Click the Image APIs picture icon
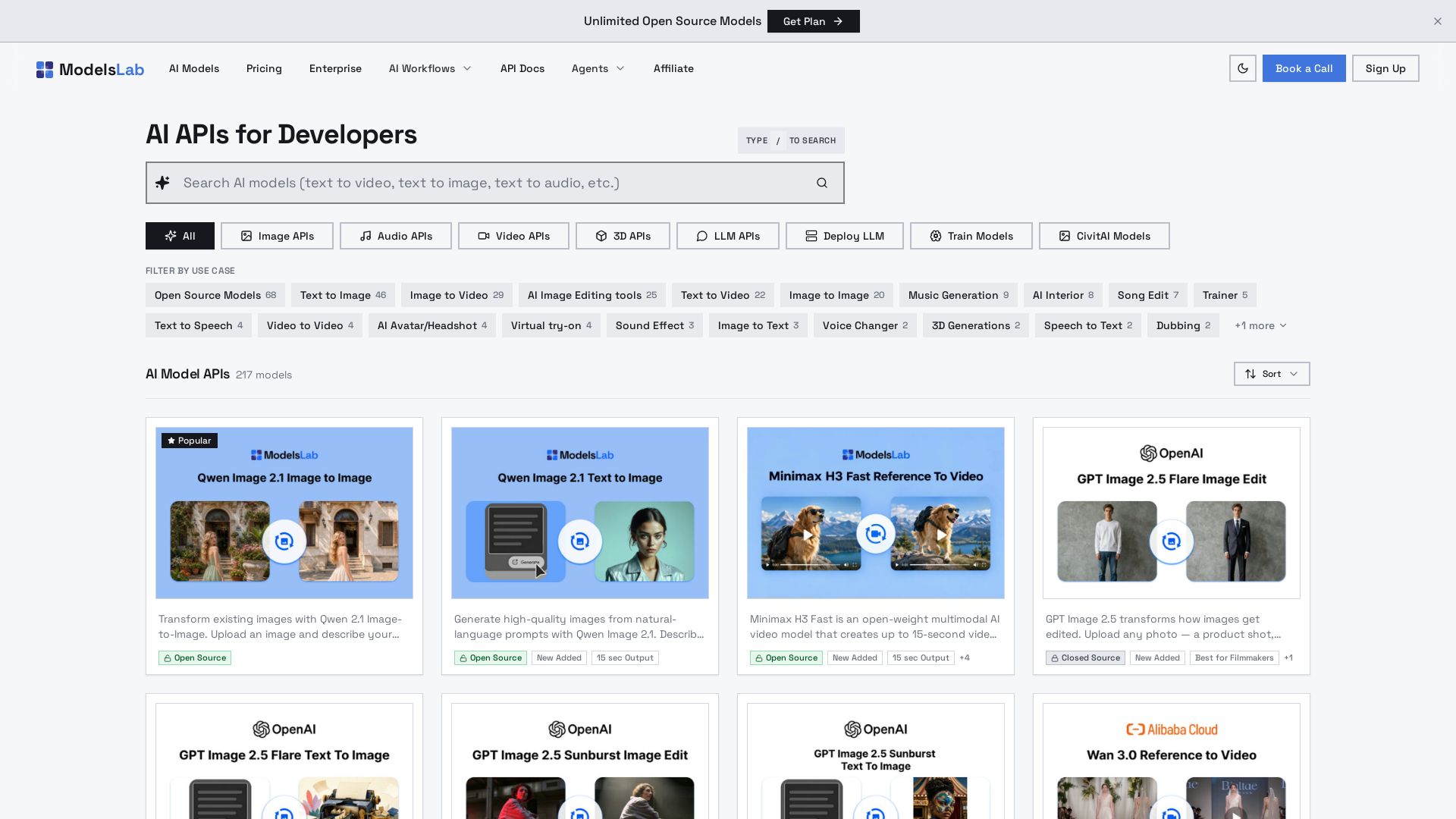1456x819 pixels. (246, 236)
